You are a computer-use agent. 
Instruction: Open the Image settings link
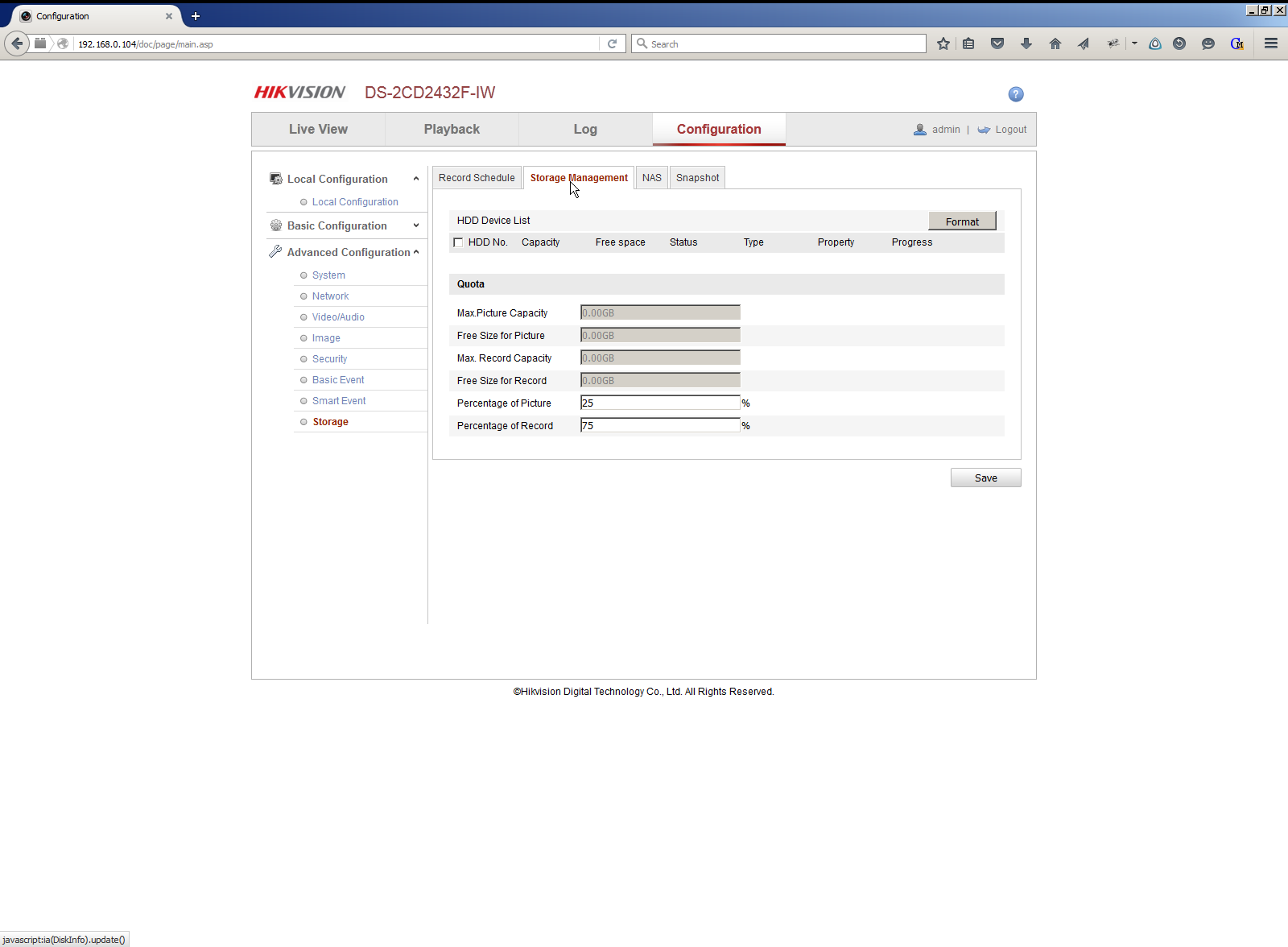pos(326,338)
